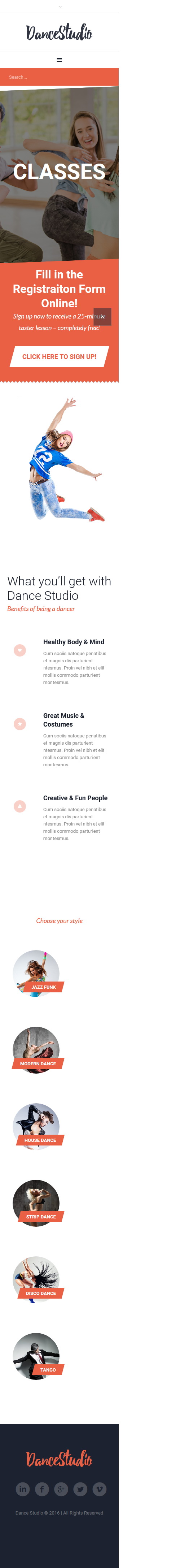Click the DanceStudio logo in header
This screenshot has width=180, height=1568.
tap(59, 32)
